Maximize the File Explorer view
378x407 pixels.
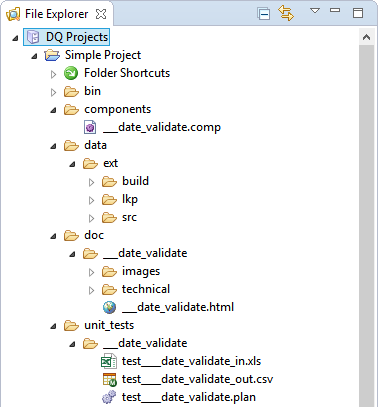358,13
